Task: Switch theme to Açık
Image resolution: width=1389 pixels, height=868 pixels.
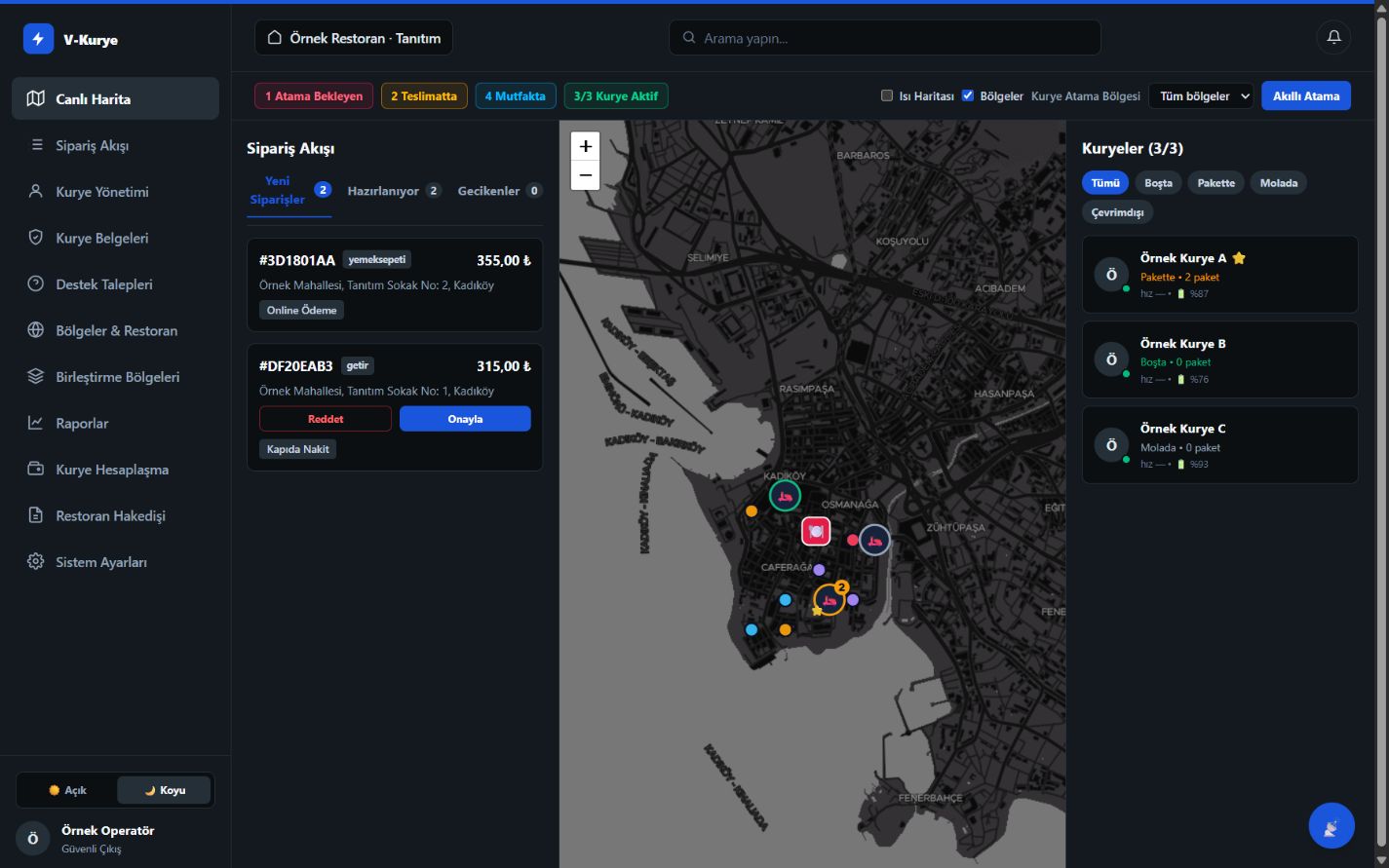Action: coord(68,790)
